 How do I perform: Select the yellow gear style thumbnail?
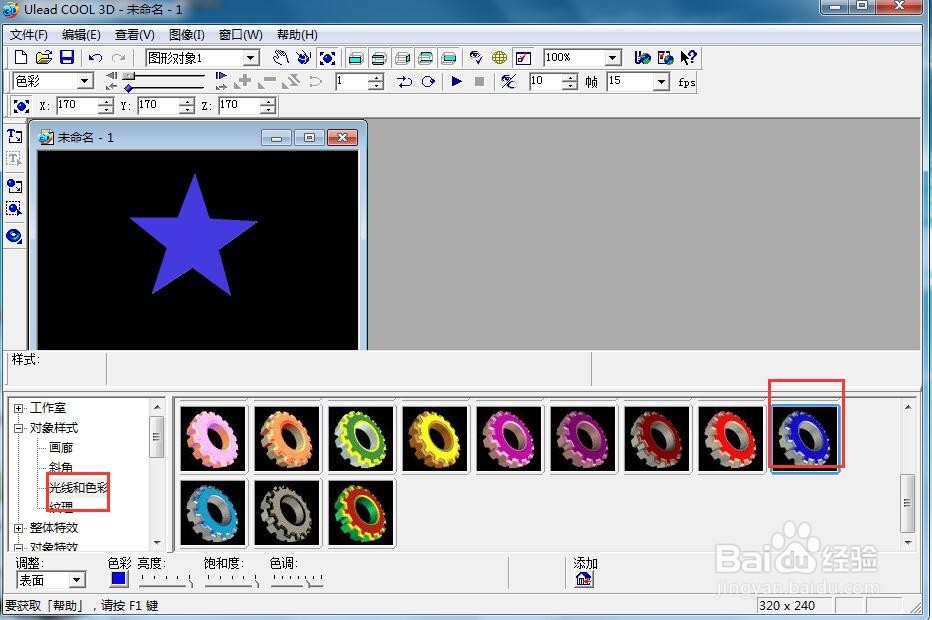coord(435,439)
